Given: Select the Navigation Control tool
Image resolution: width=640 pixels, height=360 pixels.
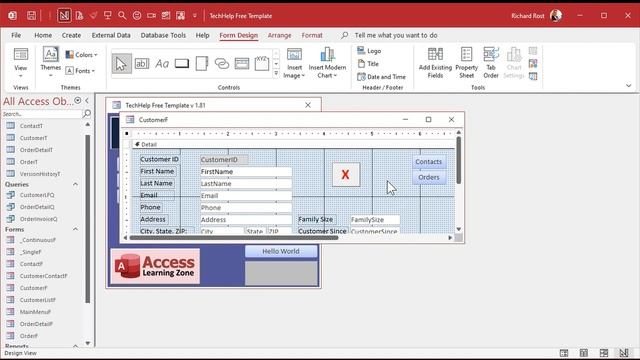Looking at the screenshot, I should (242, 64).
